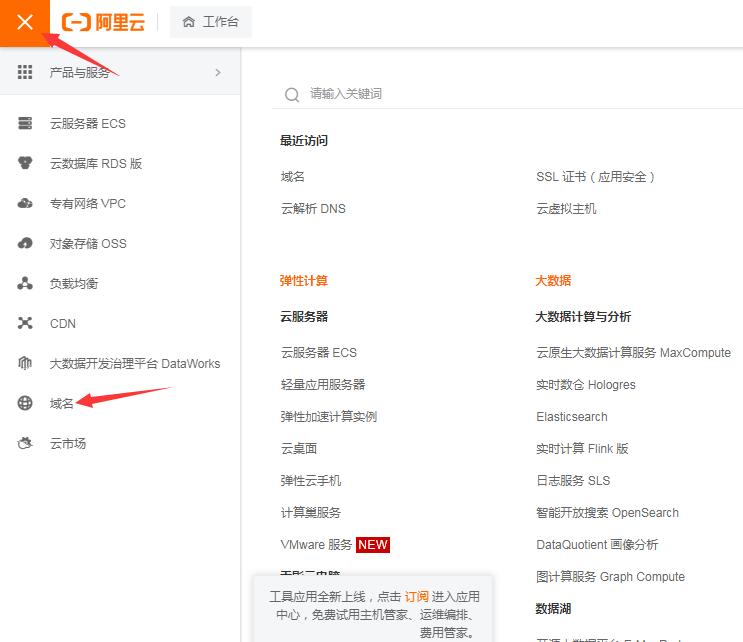Select the 弹性计算 category heading
The height and width of the screenshot is (642, 743).
[x=304, y=280]
